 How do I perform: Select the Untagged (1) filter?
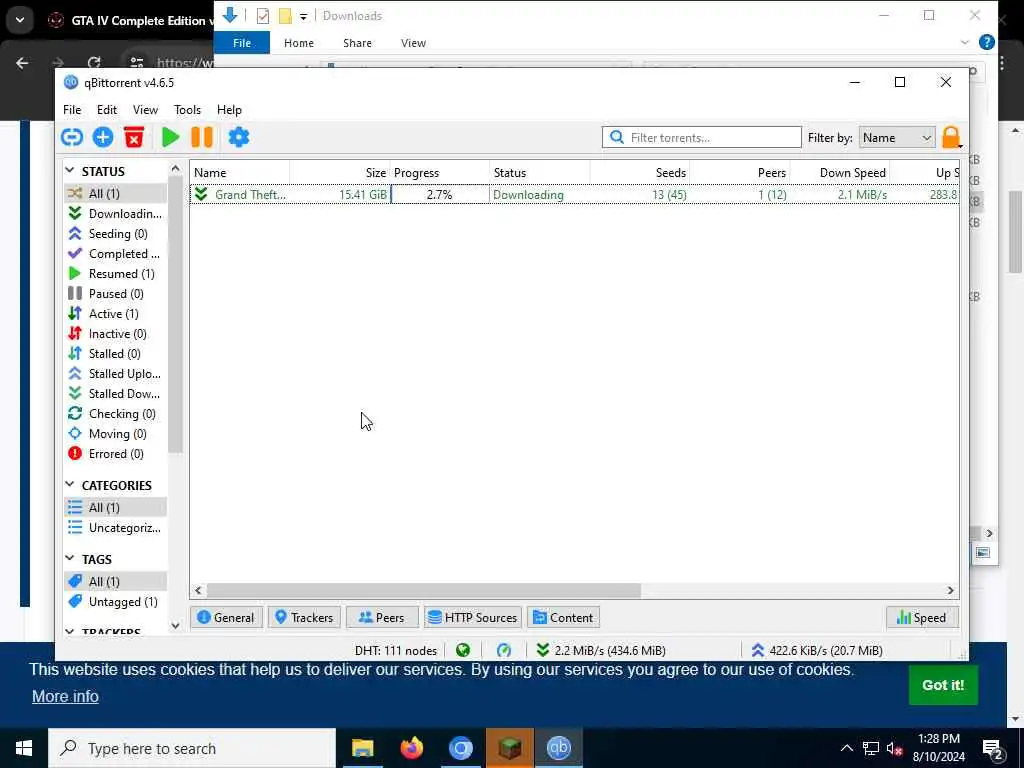tap(116, 601)
